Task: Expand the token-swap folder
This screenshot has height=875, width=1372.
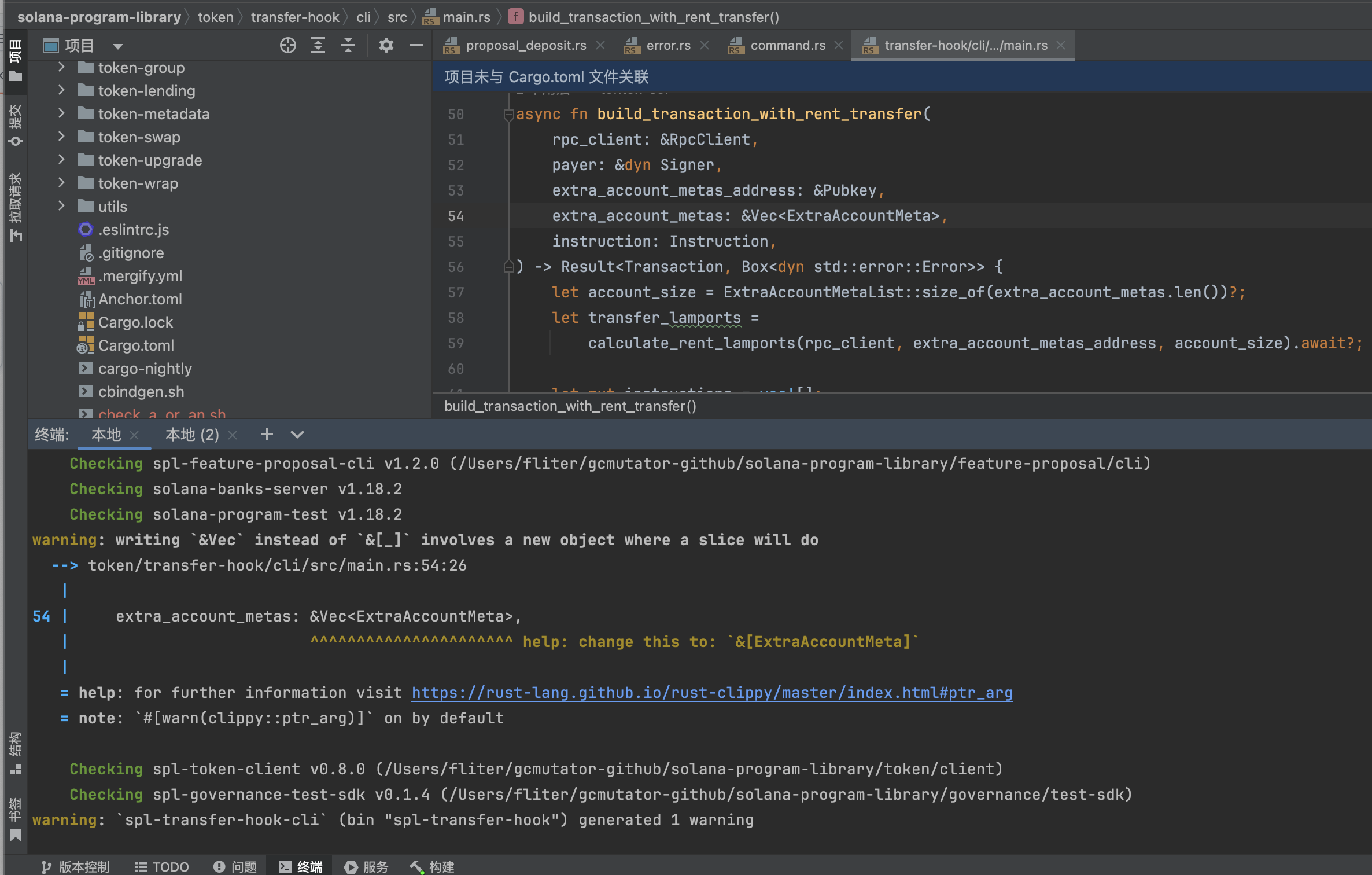Action: tap(61, 137)
